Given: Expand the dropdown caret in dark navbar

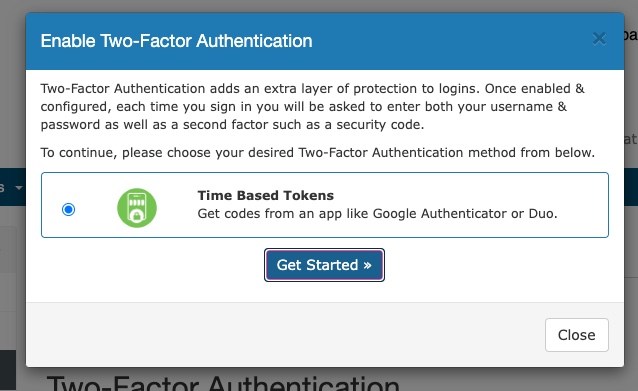Looking at the screenshot, I should pyautogui.click(x=19, y=188).
